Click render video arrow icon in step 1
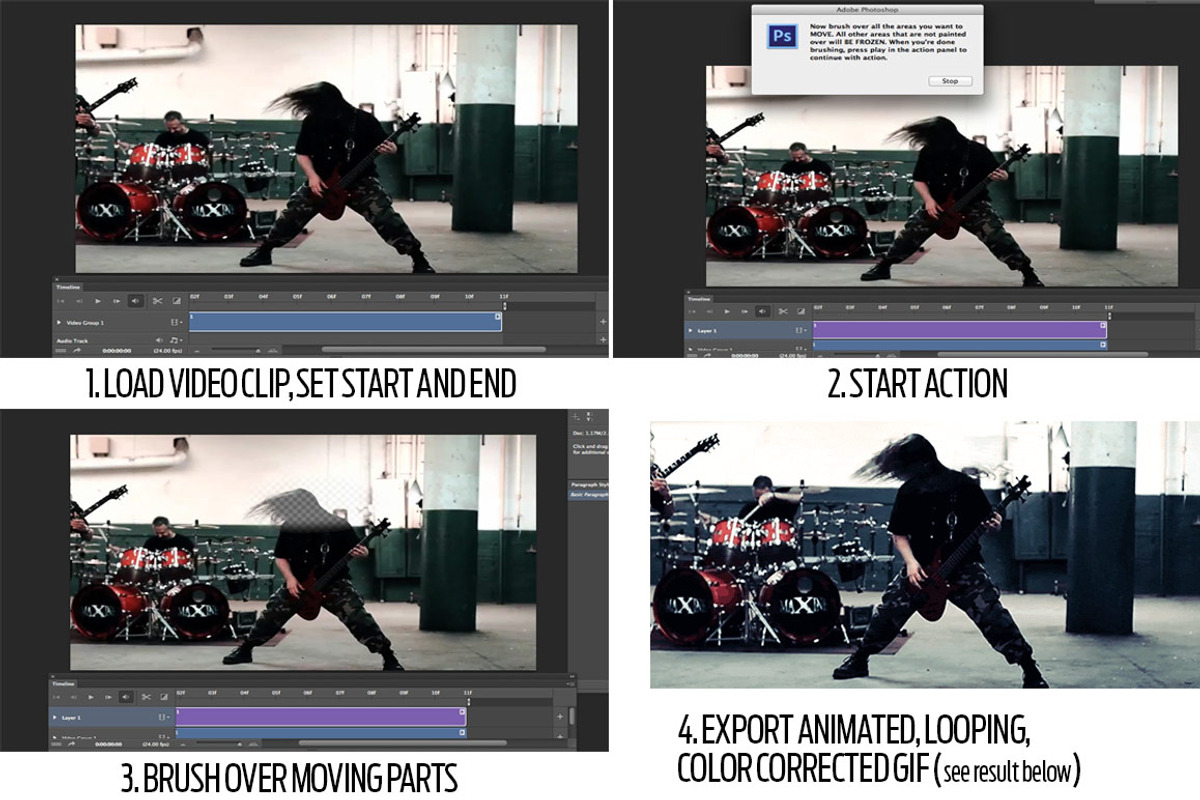Viewport: 1200px width, 800px height. 77,351
